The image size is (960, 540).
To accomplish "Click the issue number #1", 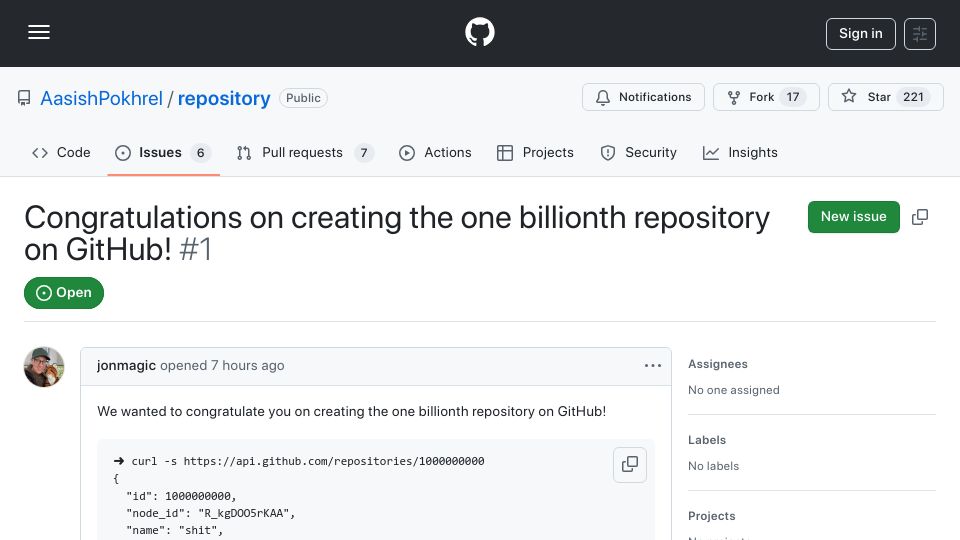I will pos(196,250).
